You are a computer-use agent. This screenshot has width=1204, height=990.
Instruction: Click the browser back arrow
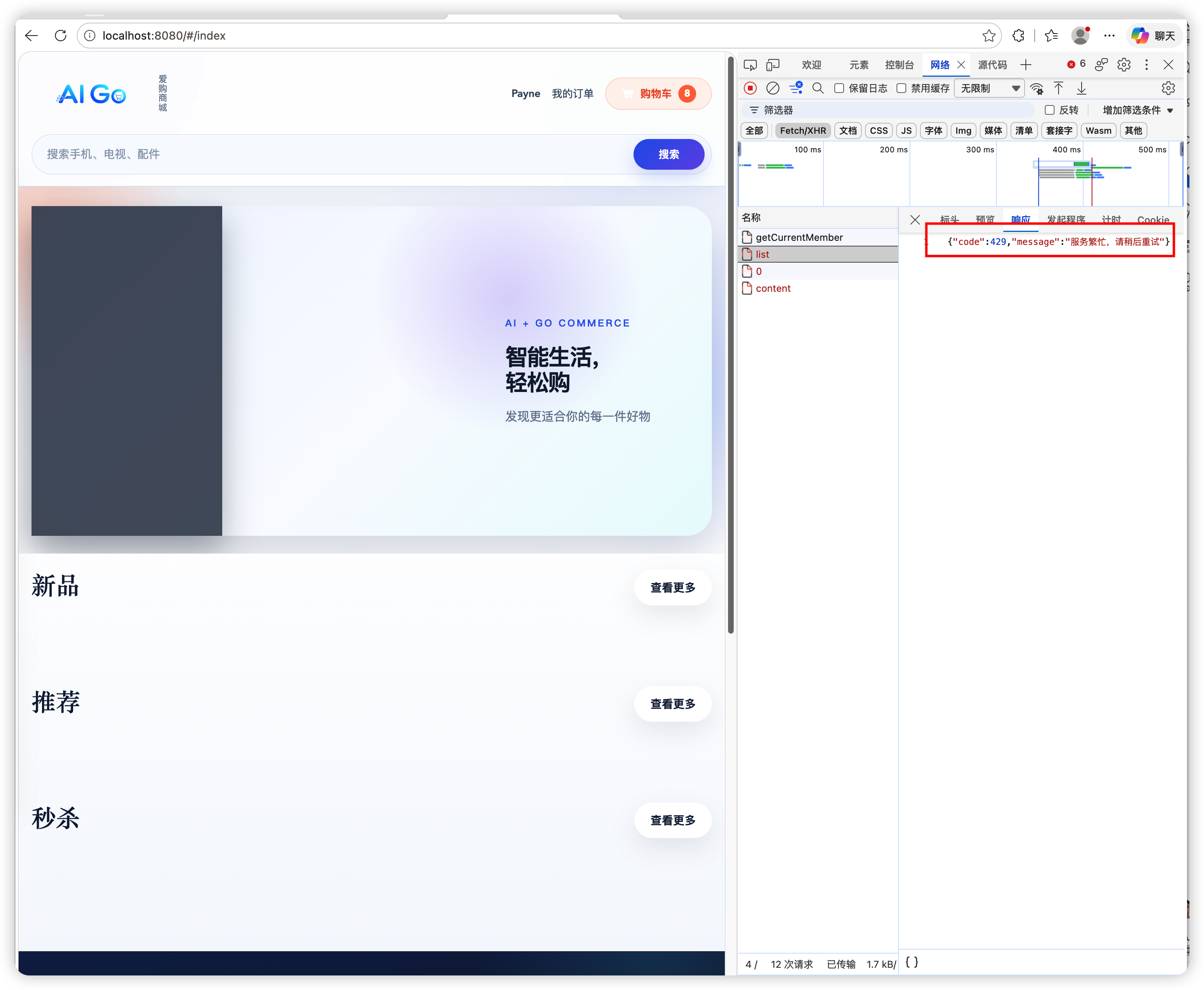pos(32,36)
